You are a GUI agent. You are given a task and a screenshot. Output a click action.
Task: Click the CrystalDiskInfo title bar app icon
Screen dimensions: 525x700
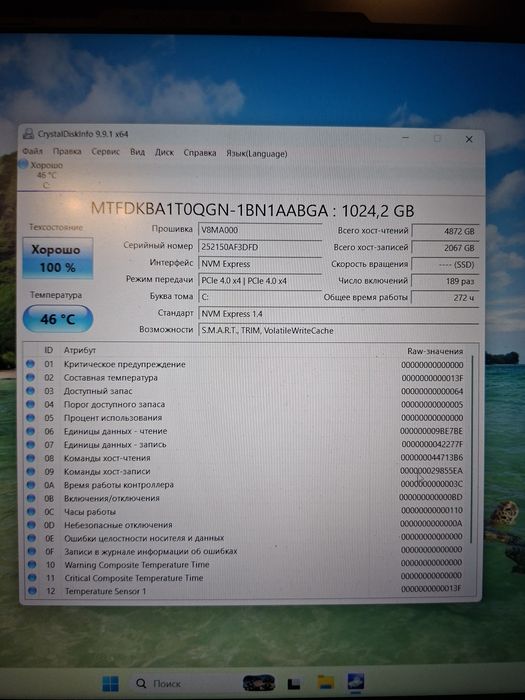click(28, 133)
